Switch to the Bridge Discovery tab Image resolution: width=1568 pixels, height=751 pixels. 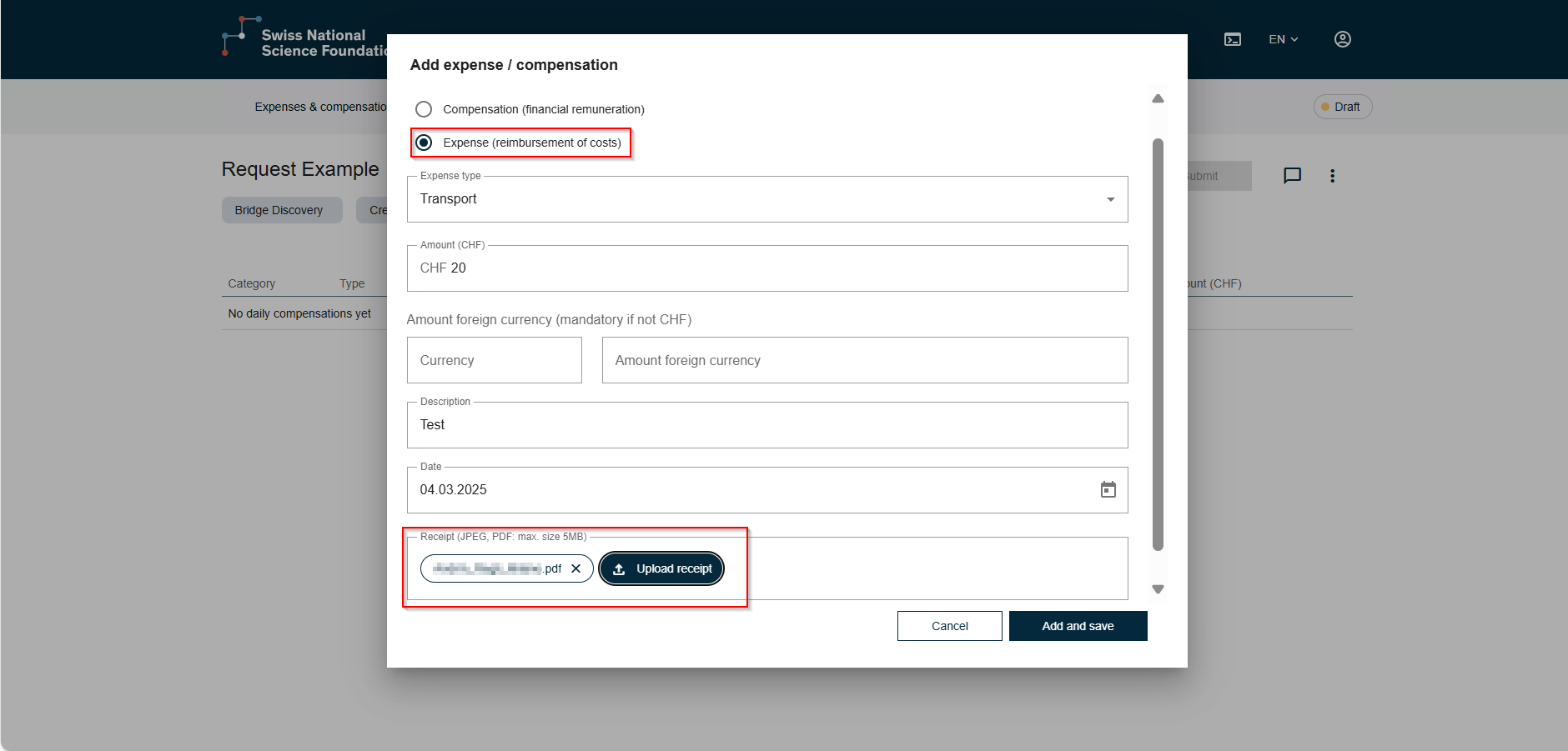tap(281, 210)
